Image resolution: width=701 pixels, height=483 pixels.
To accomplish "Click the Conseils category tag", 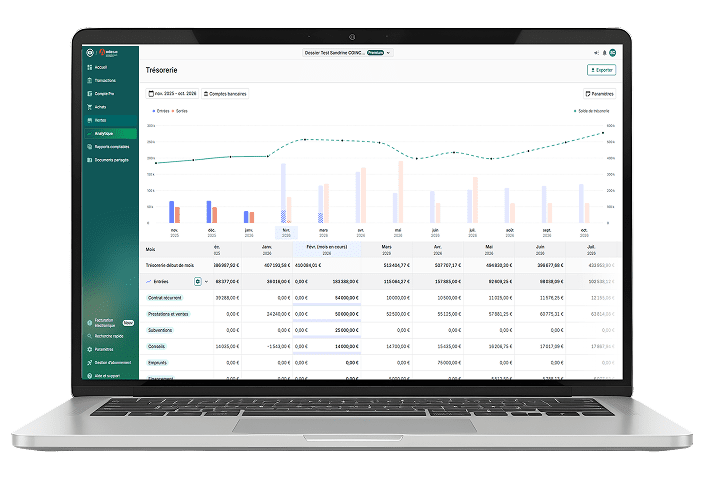I will (156, 346).
